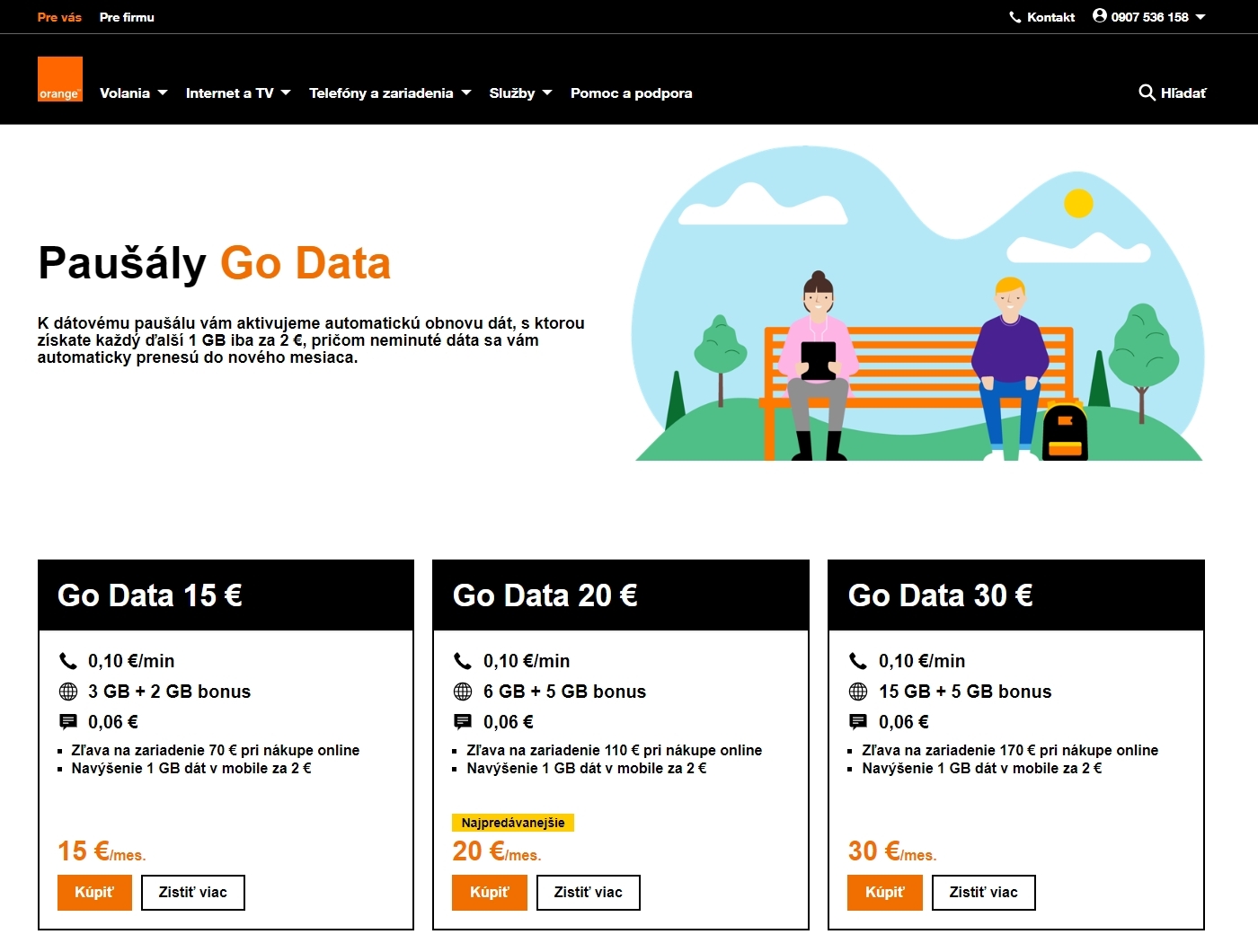Click the user account avatar icon
Screen dimensions: 1258x952
1099,15
